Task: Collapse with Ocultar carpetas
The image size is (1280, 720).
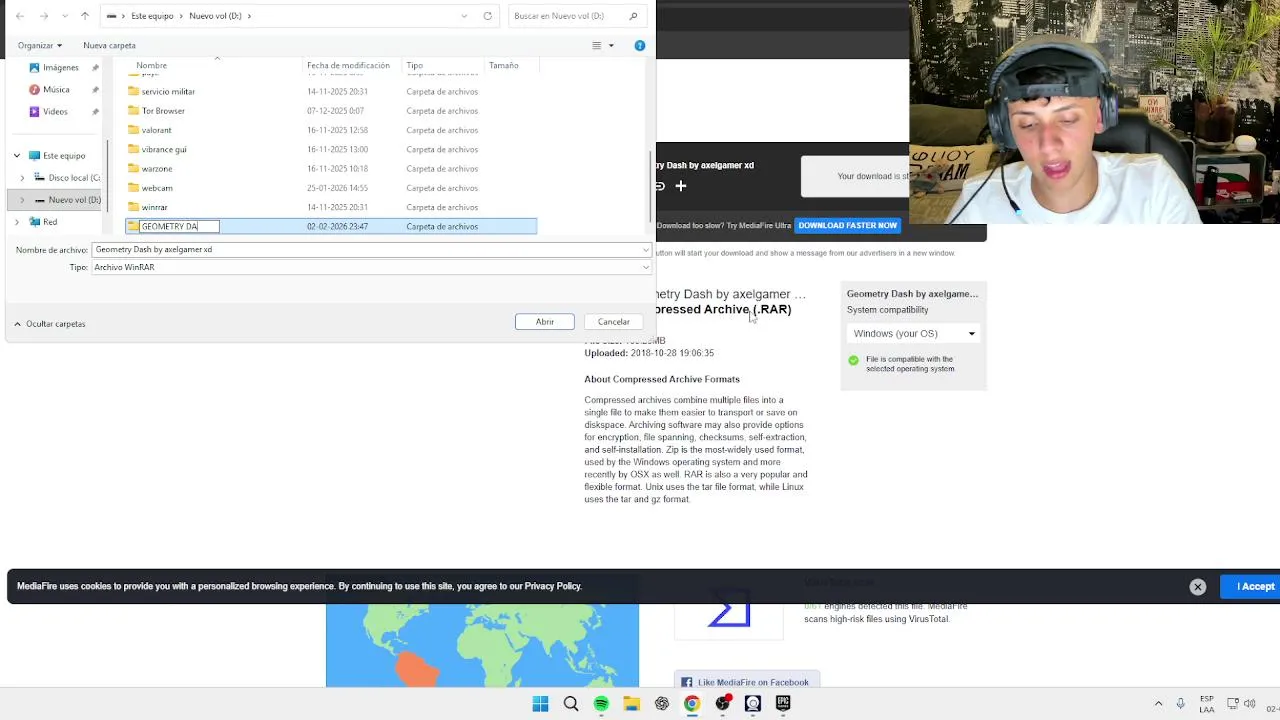Action: coord(50,323)
